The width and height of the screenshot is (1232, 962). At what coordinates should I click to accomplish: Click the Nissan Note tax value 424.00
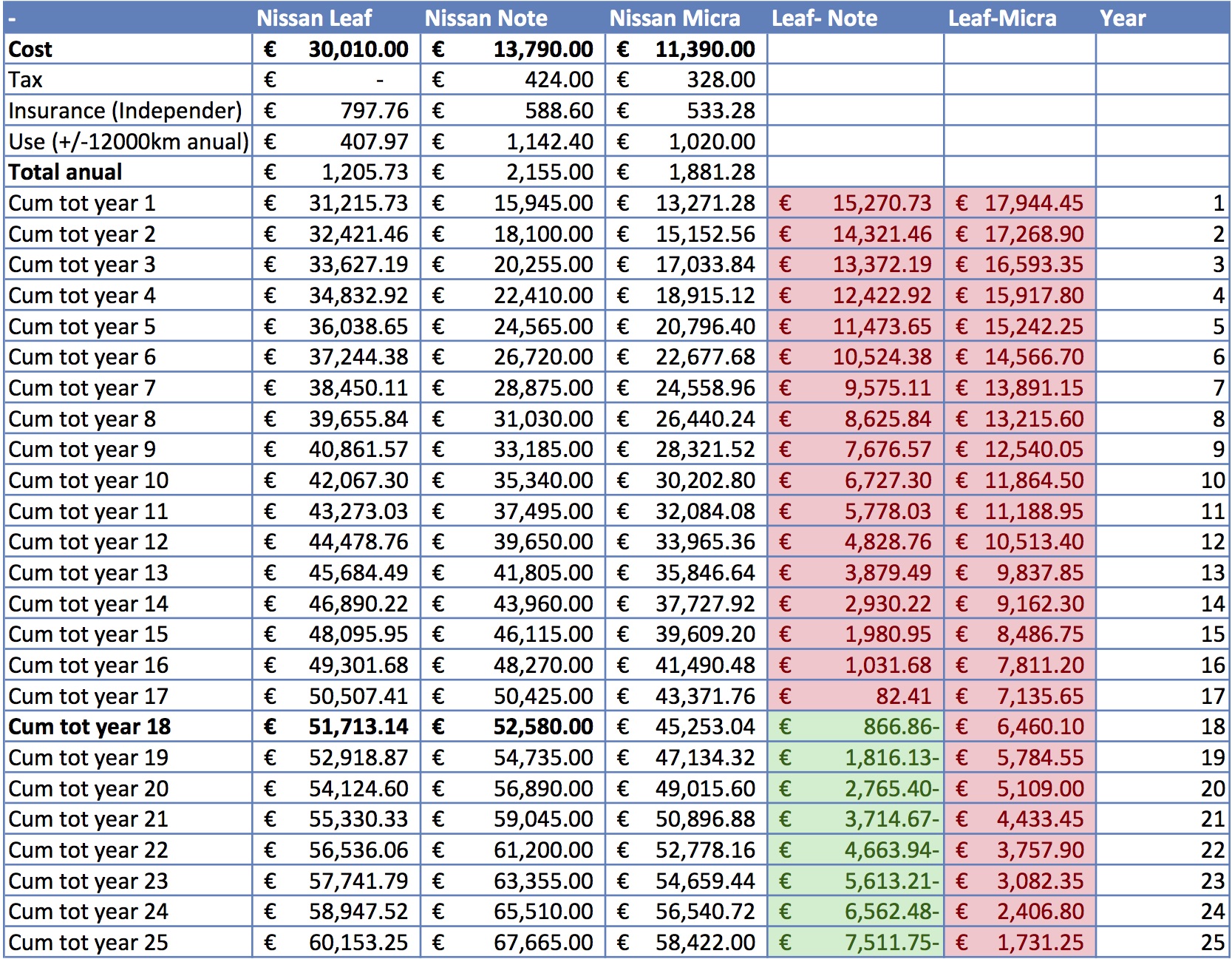coord(558,80)
